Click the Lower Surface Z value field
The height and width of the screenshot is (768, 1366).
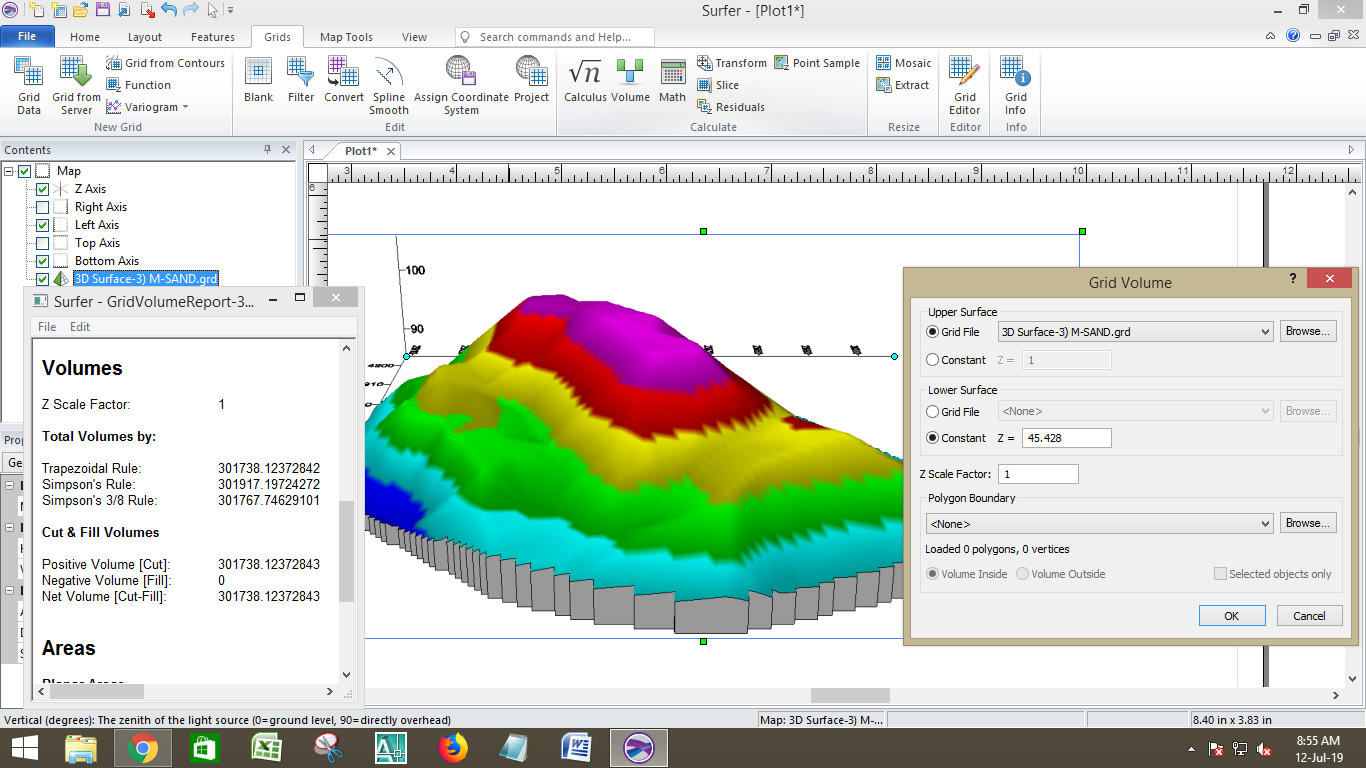click(1067, 438)
